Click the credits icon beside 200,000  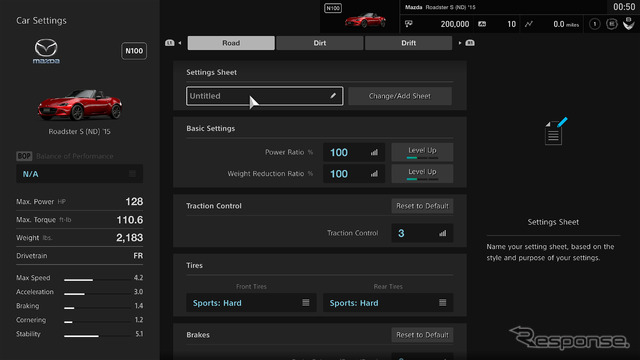click(409, 24)
